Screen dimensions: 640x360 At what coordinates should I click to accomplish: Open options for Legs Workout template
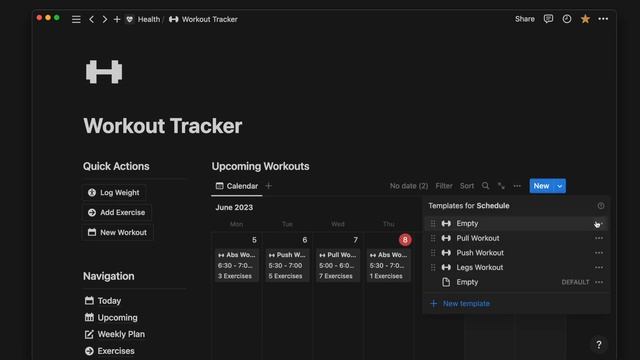pos(599,268)
